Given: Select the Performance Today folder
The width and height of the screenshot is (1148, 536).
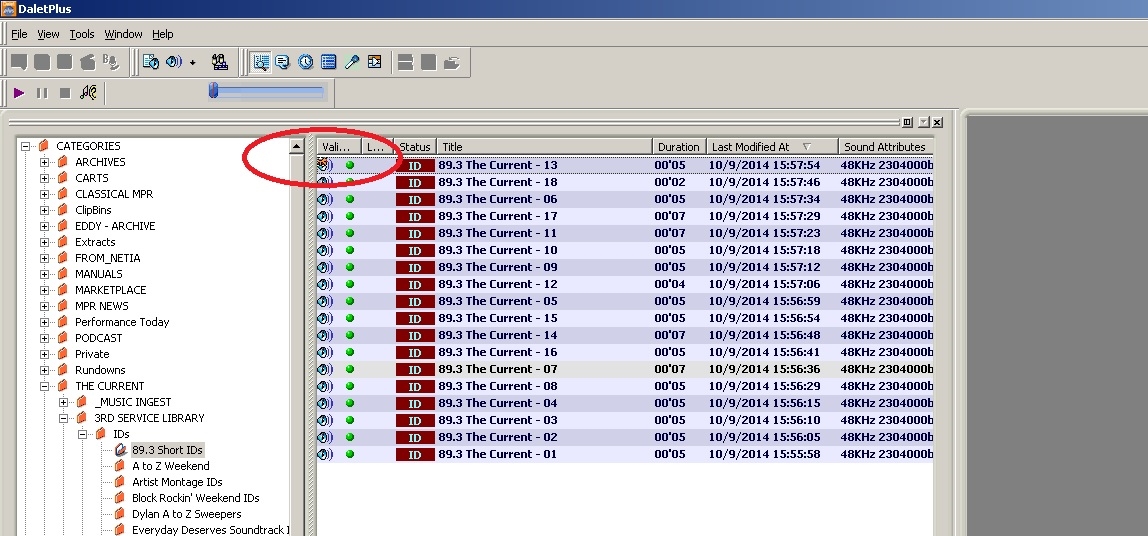Looking at the screenshot, I should coord(122,322).
